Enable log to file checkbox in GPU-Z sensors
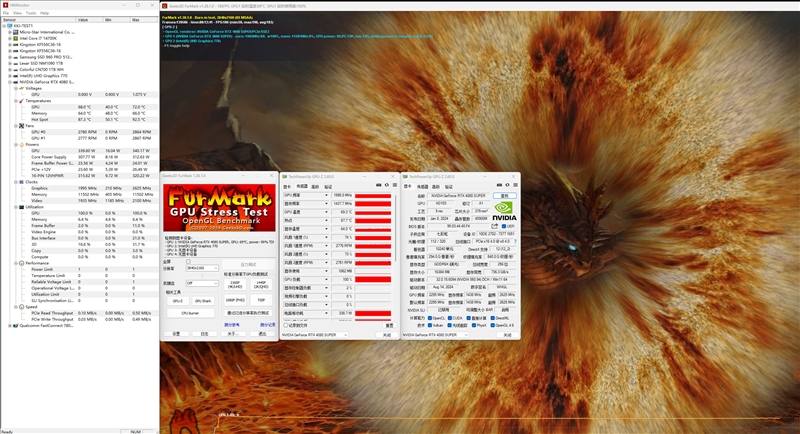Viewport: 800px width, 434px height. 286,325
